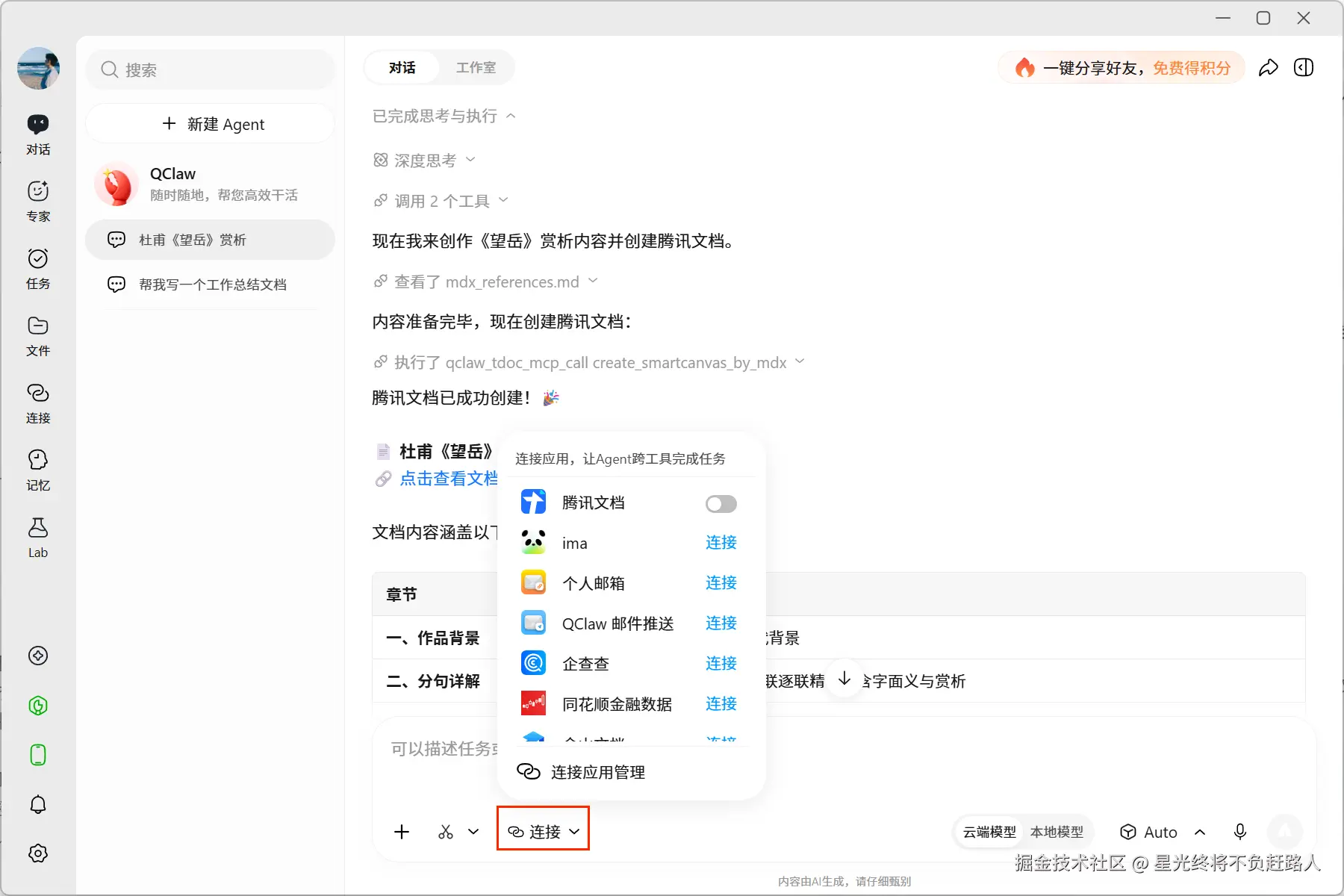
Task: Expand the 深度思考 section
Action: tap(424, 160)
